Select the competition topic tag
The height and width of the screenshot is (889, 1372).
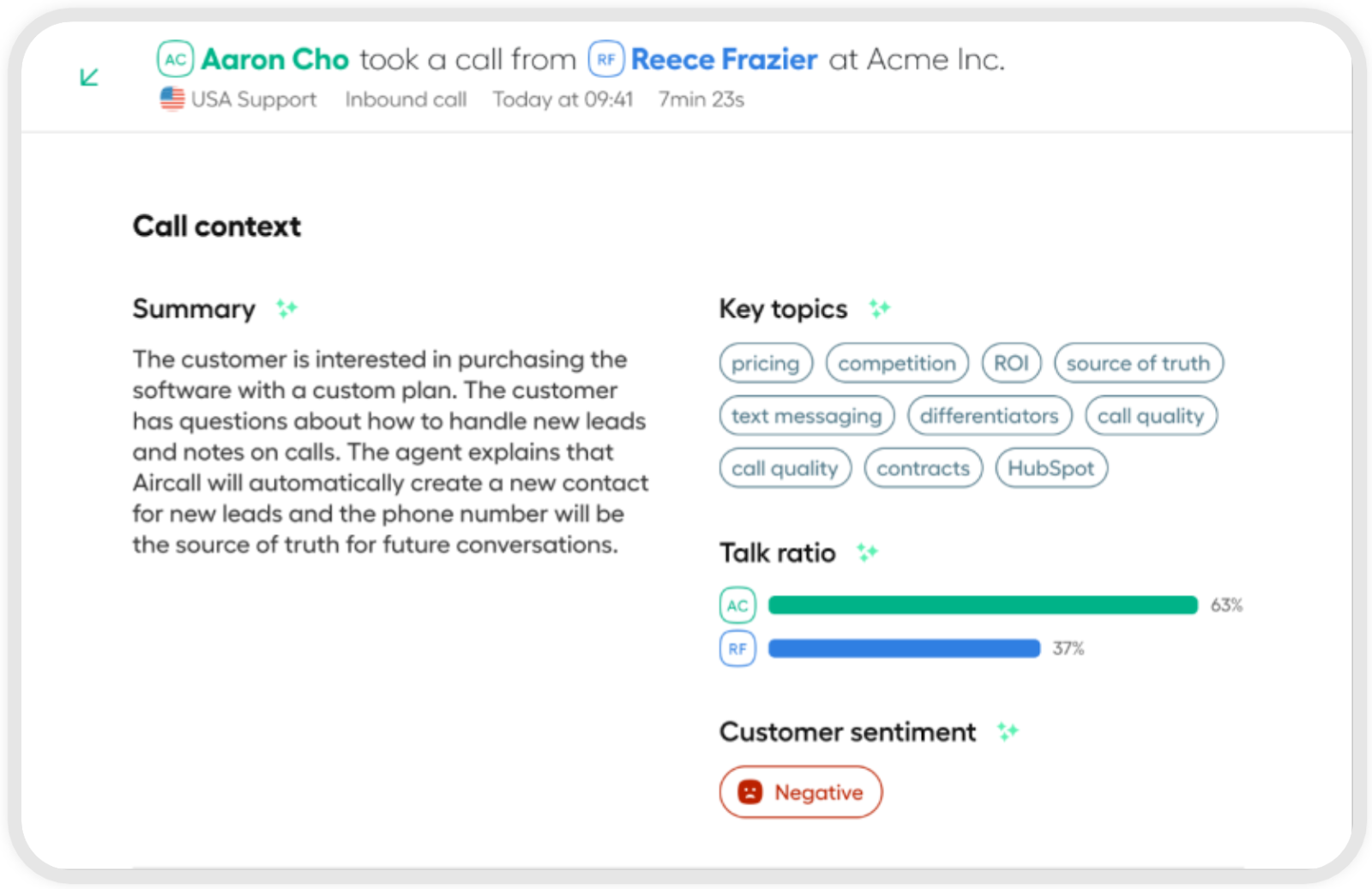pos(896,363)
